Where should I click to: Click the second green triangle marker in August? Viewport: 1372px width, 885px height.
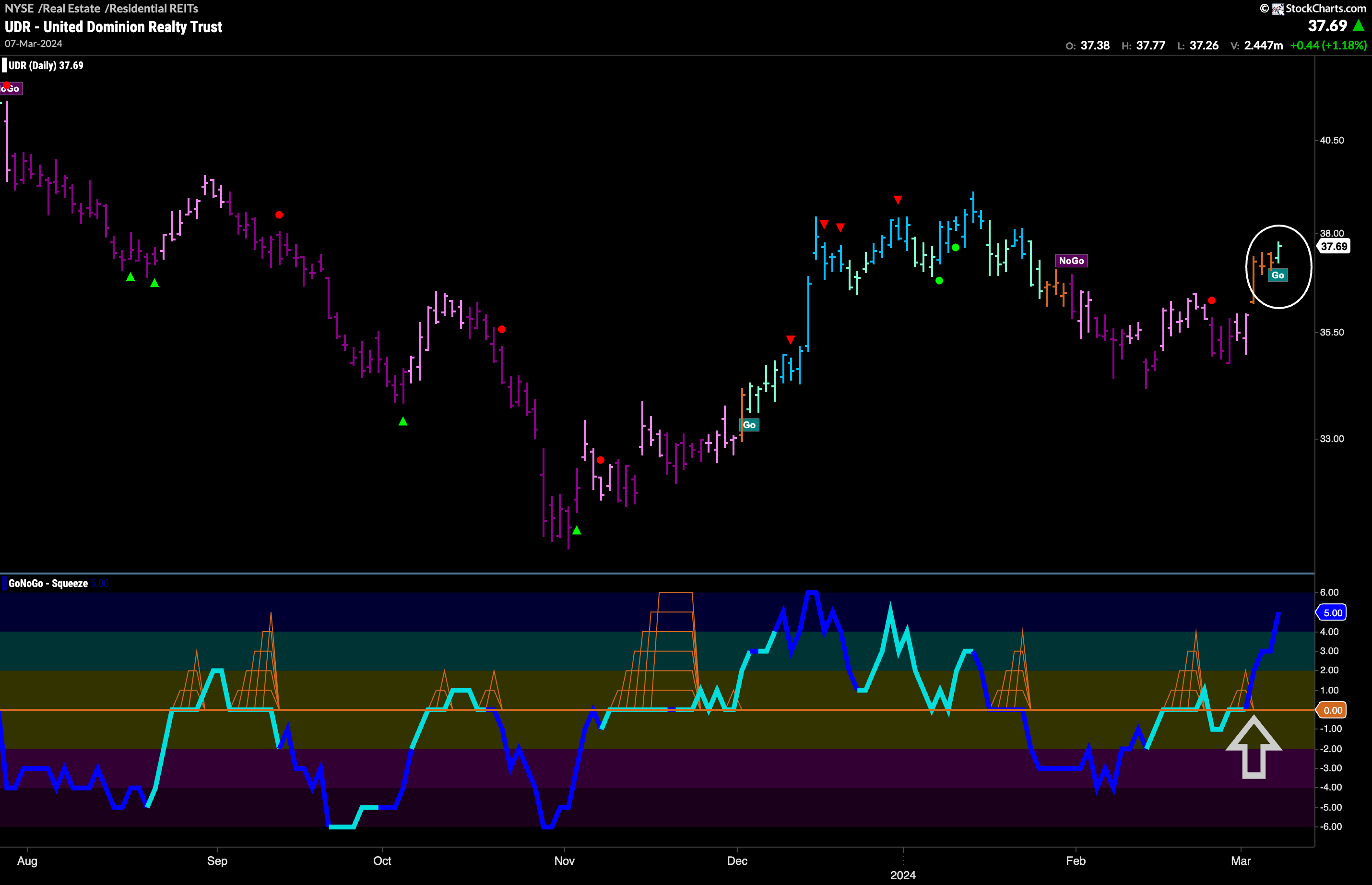point(154,283)
